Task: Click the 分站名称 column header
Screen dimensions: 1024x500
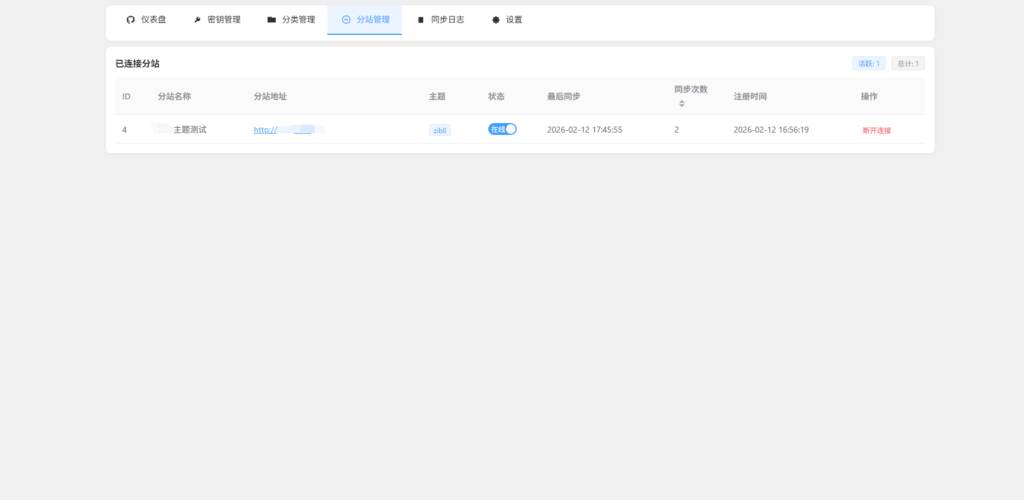Action: click(x=174, y=97)
